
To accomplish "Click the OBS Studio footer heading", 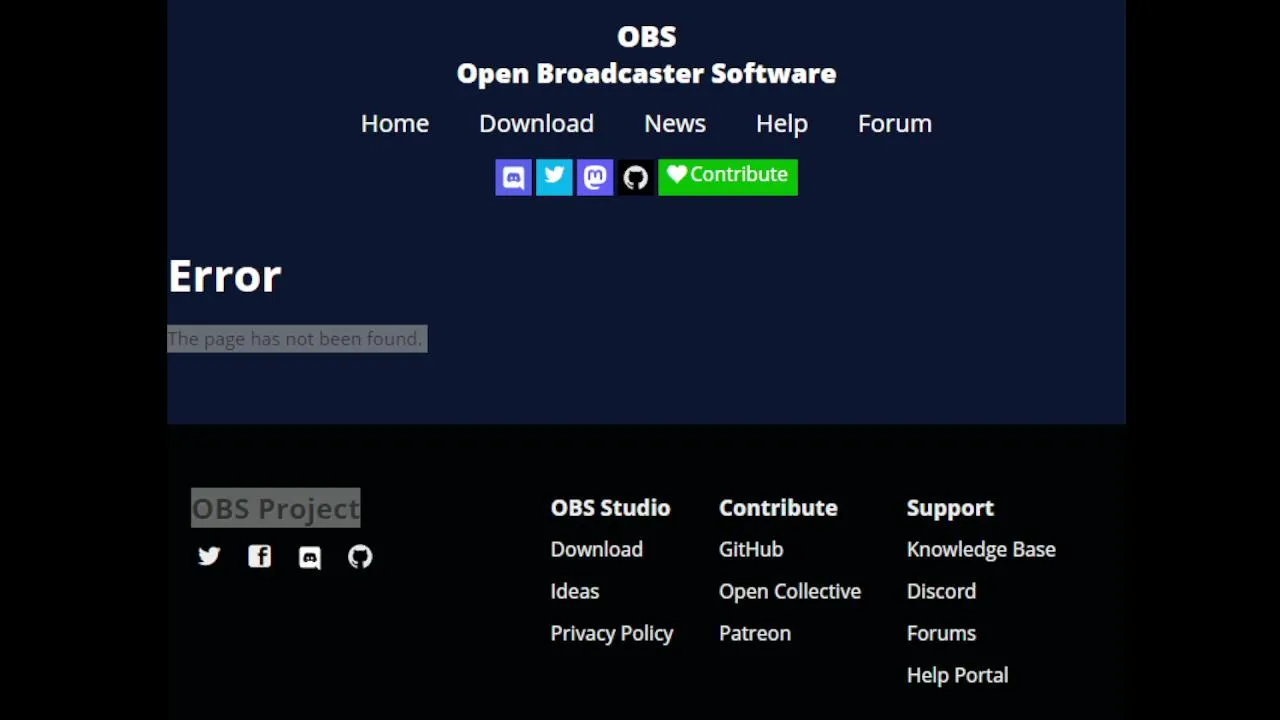I will click(x=611, y=508).
